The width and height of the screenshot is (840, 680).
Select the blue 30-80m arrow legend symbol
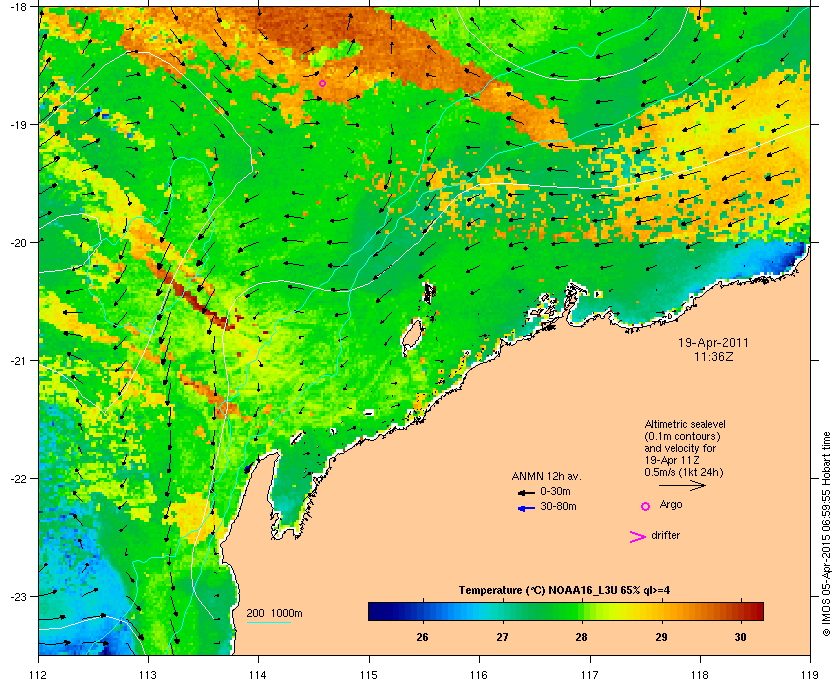[526, 508]
